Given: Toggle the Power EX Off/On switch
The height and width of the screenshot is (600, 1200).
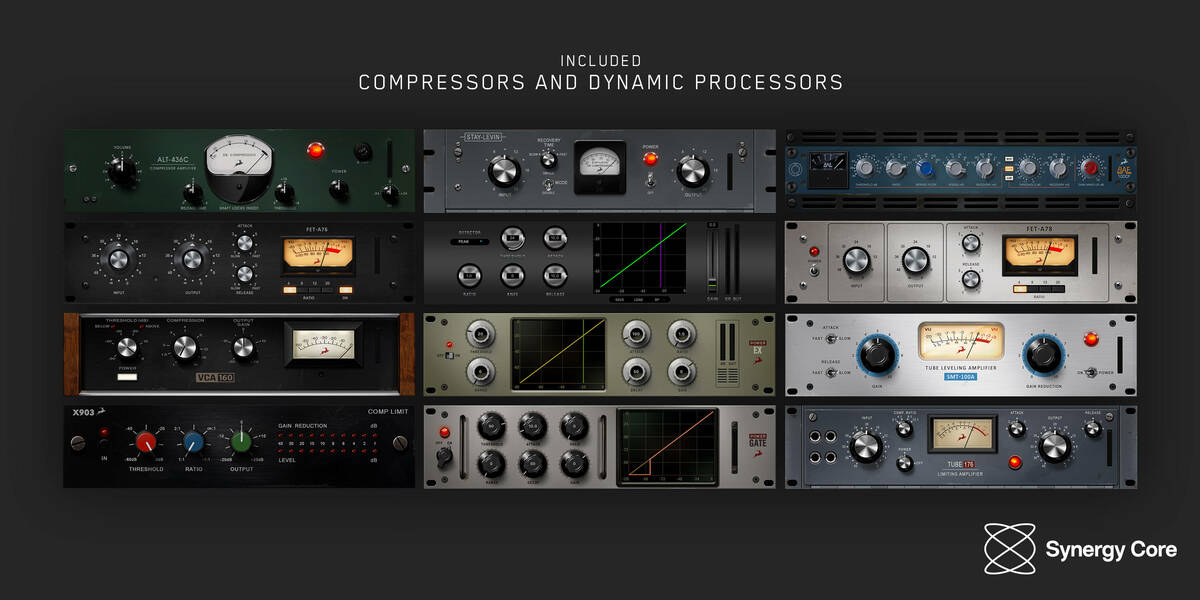Looking at the screenshot, I should coord(451,355).
